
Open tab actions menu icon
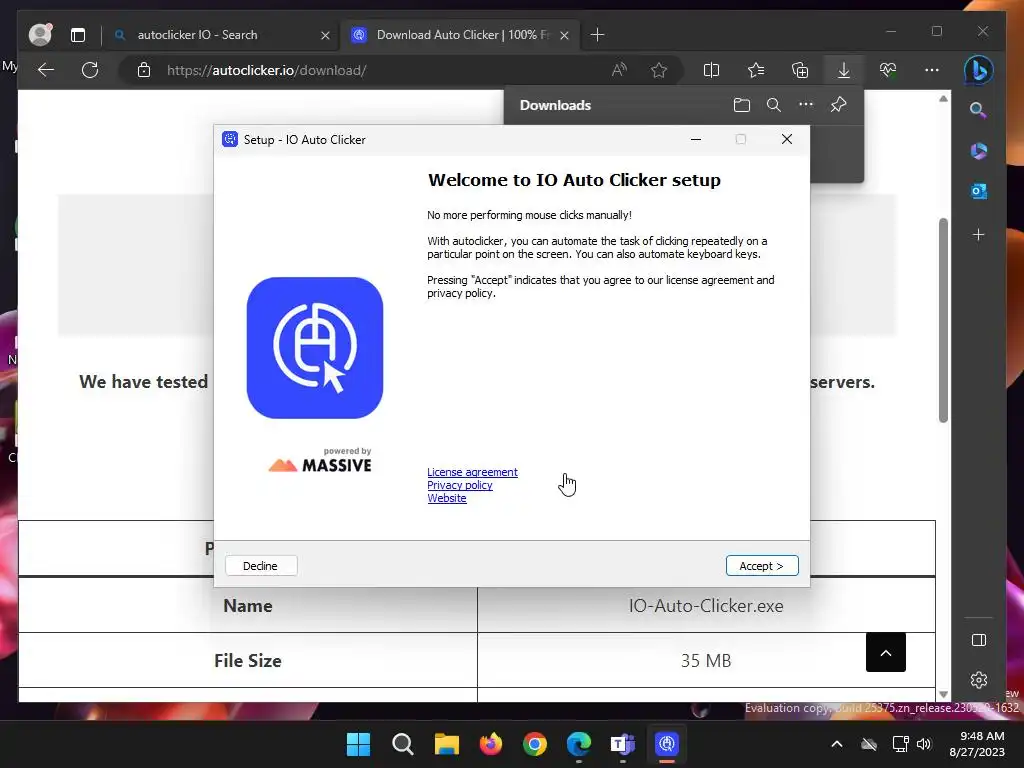78,35
